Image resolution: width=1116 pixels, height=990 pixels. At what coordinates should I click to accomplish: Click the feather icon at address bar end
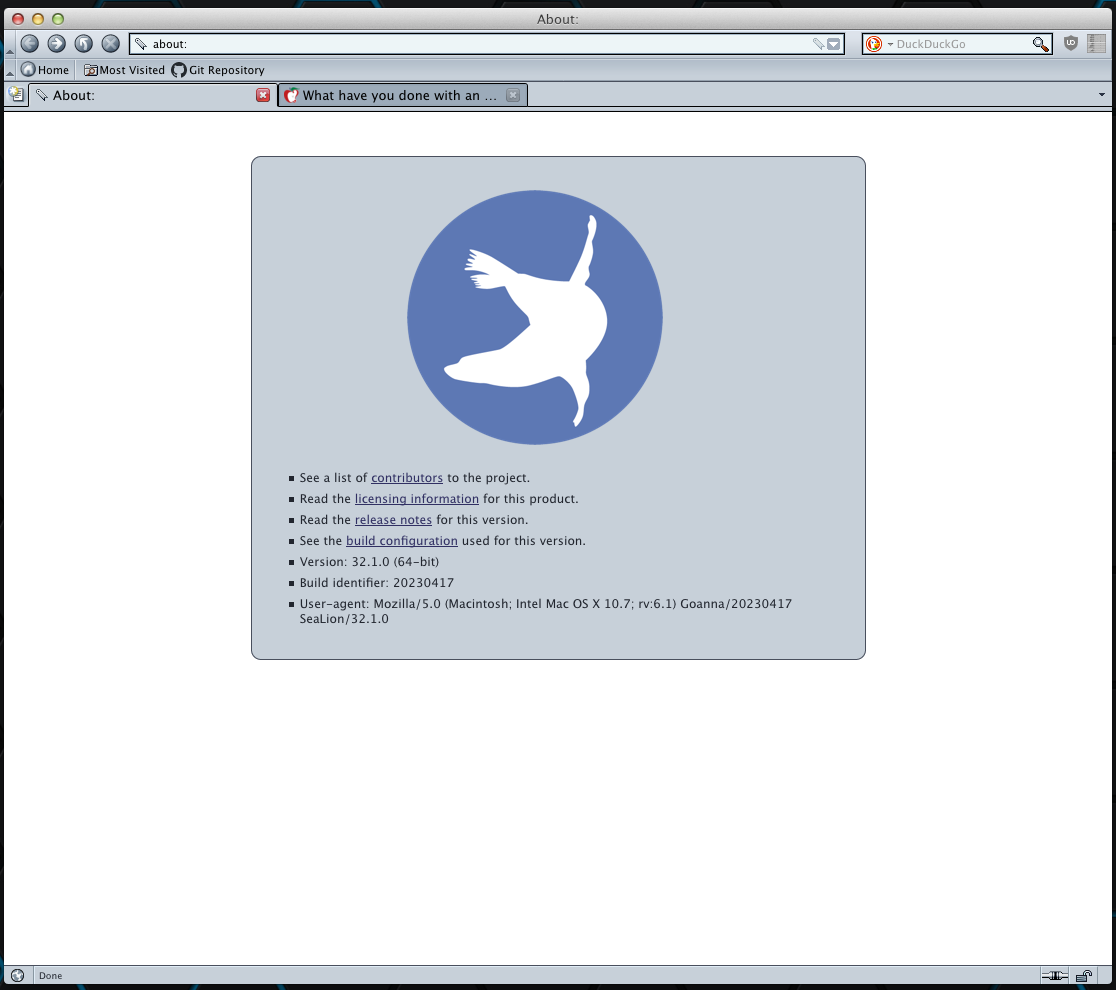(x=818, y=44)
